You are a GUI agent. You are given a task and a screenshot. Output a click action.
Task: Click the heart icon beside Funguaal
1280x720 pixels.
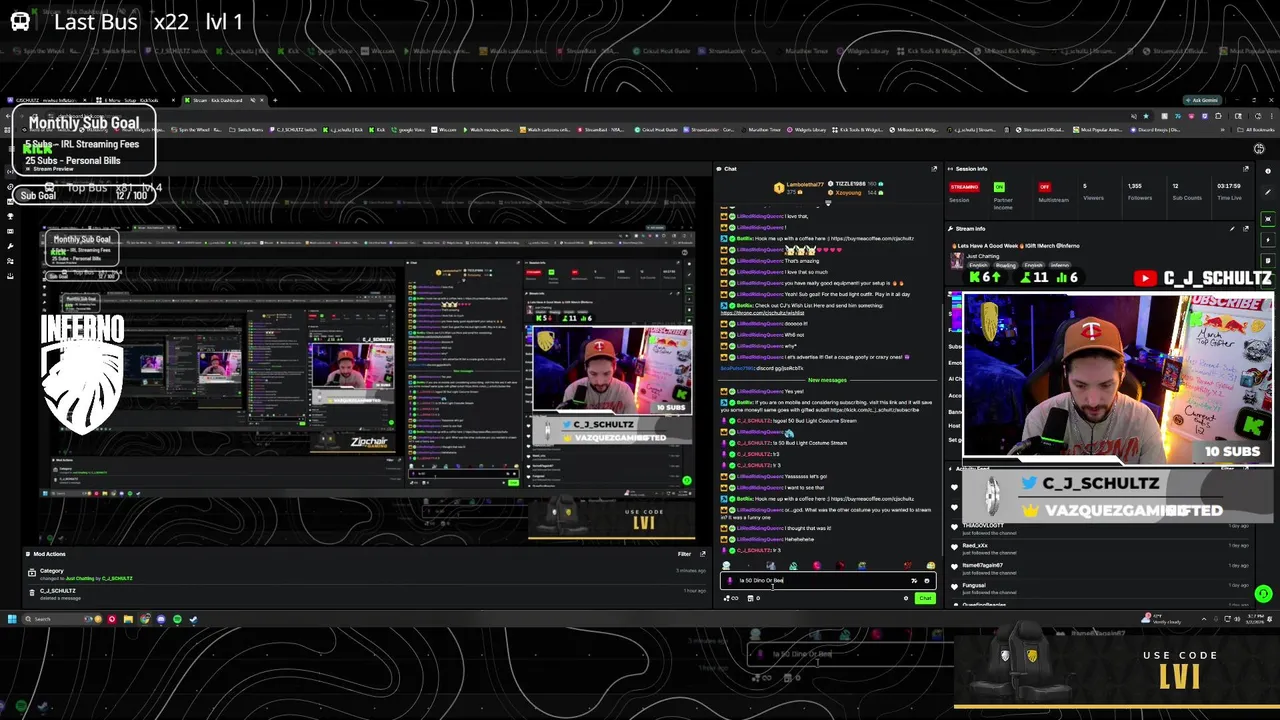pyautogui.click(x=954, y=587)
